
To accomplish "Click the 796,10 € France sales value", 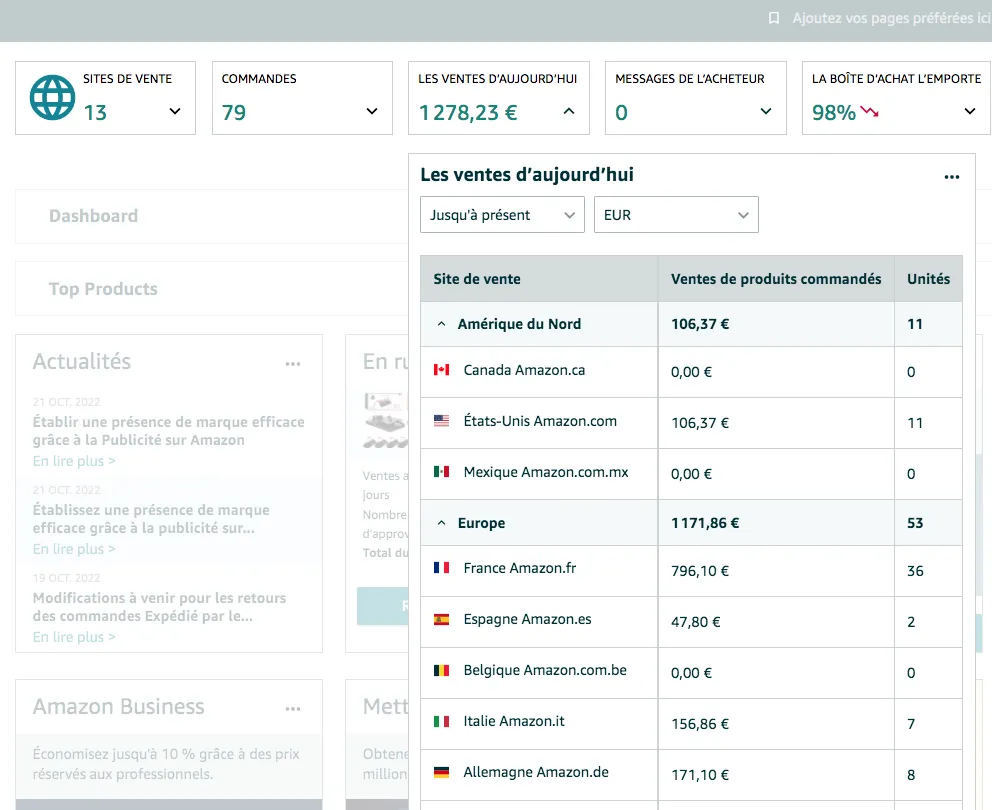I will coord(700,571).
